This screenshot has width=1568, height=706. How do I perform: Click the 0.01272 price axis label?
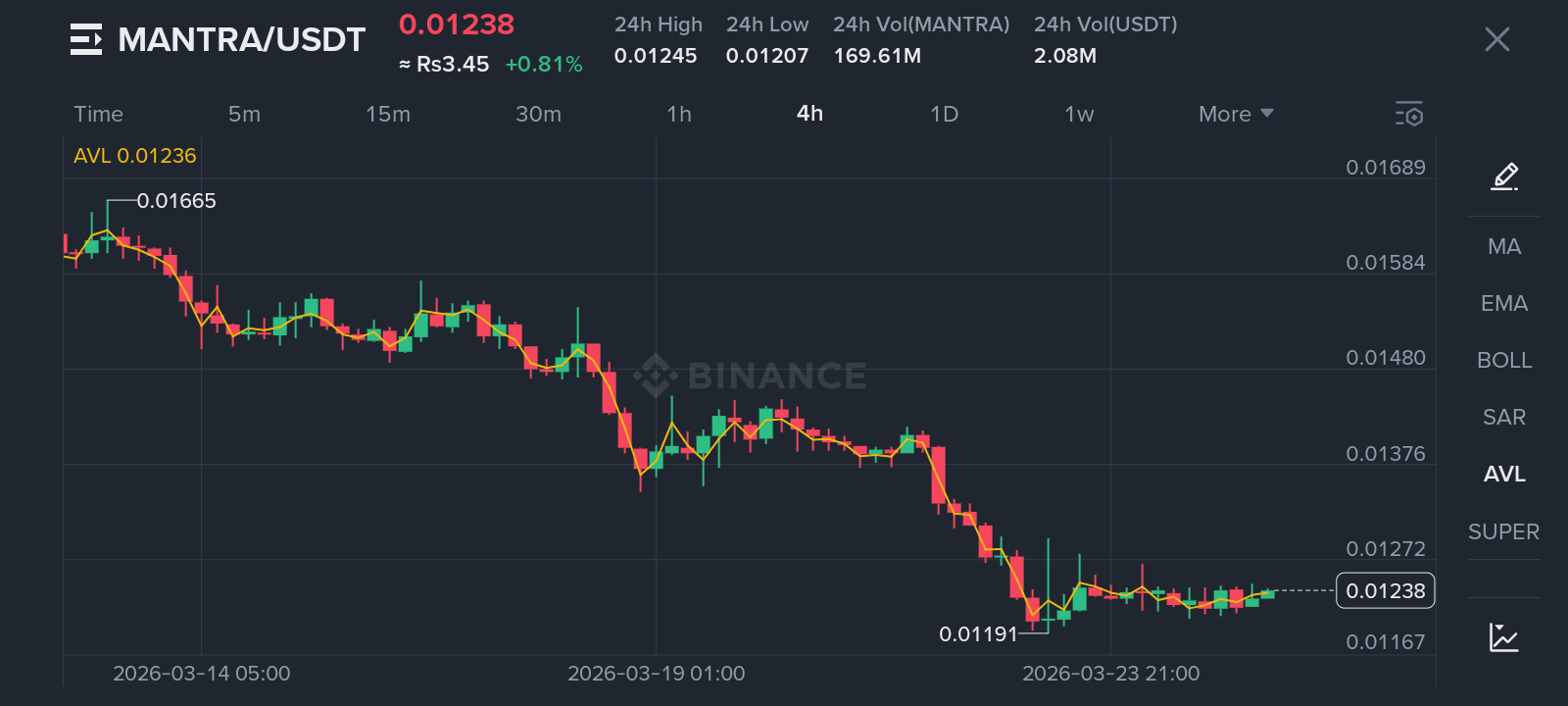(x=1386, y=549)
